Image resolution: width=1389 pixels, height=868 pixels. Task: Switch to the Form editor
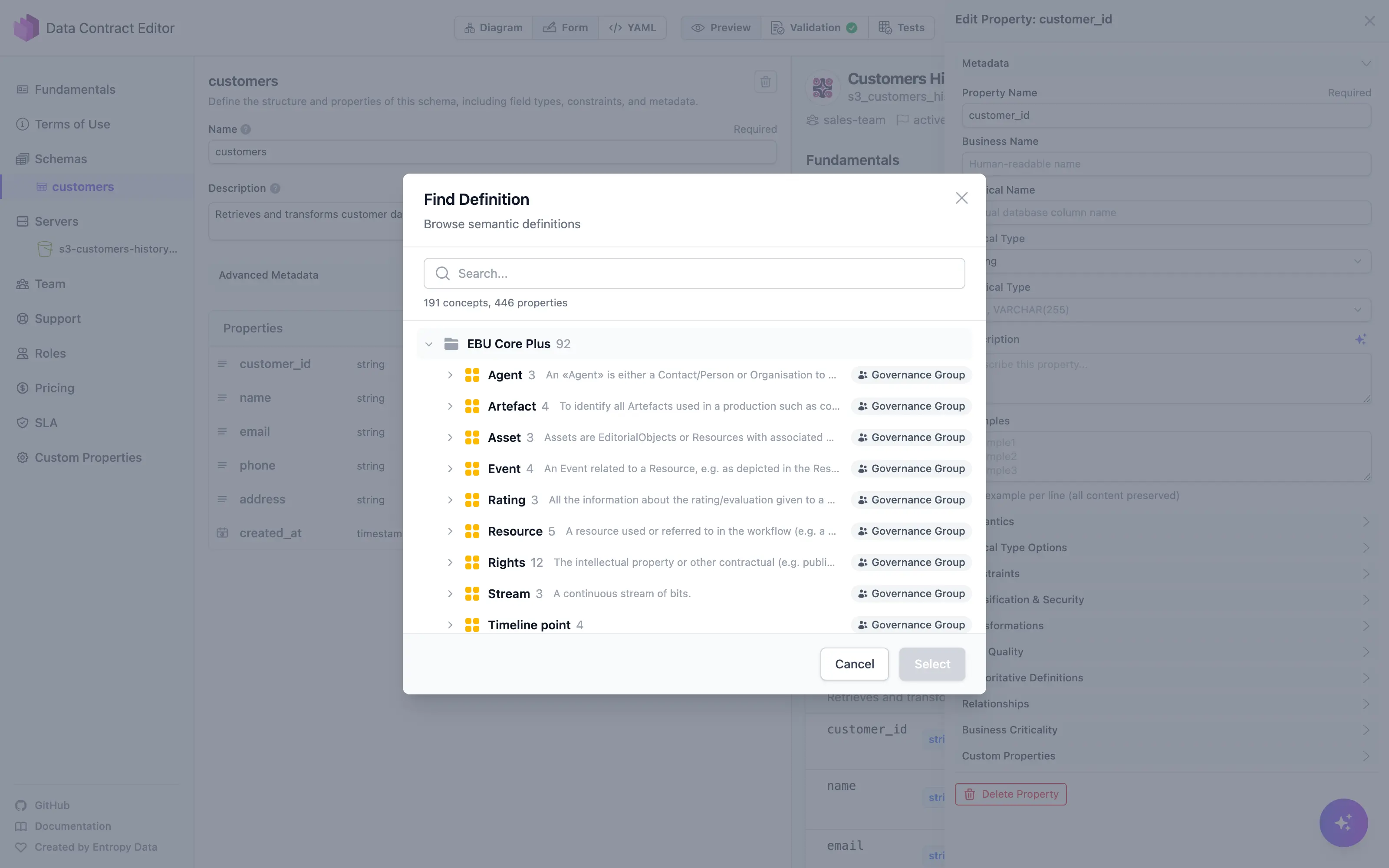(x=565, y=27)
